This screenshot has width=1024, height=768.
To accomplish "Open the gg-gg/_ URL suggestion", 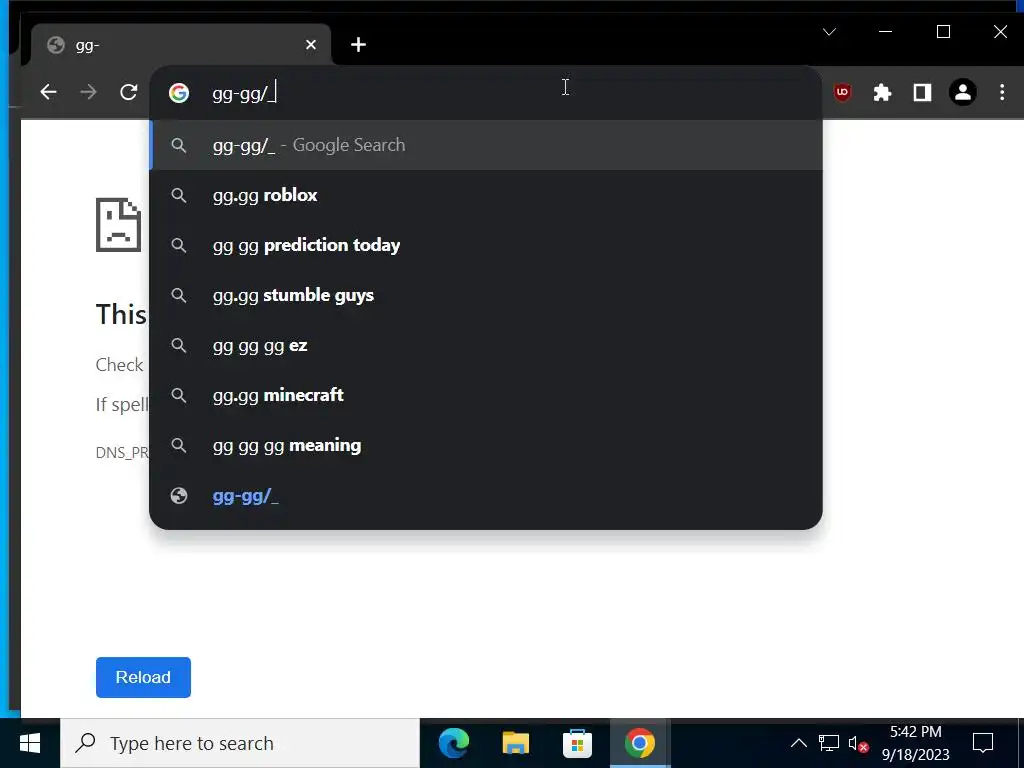I will [x=486, y=496].
